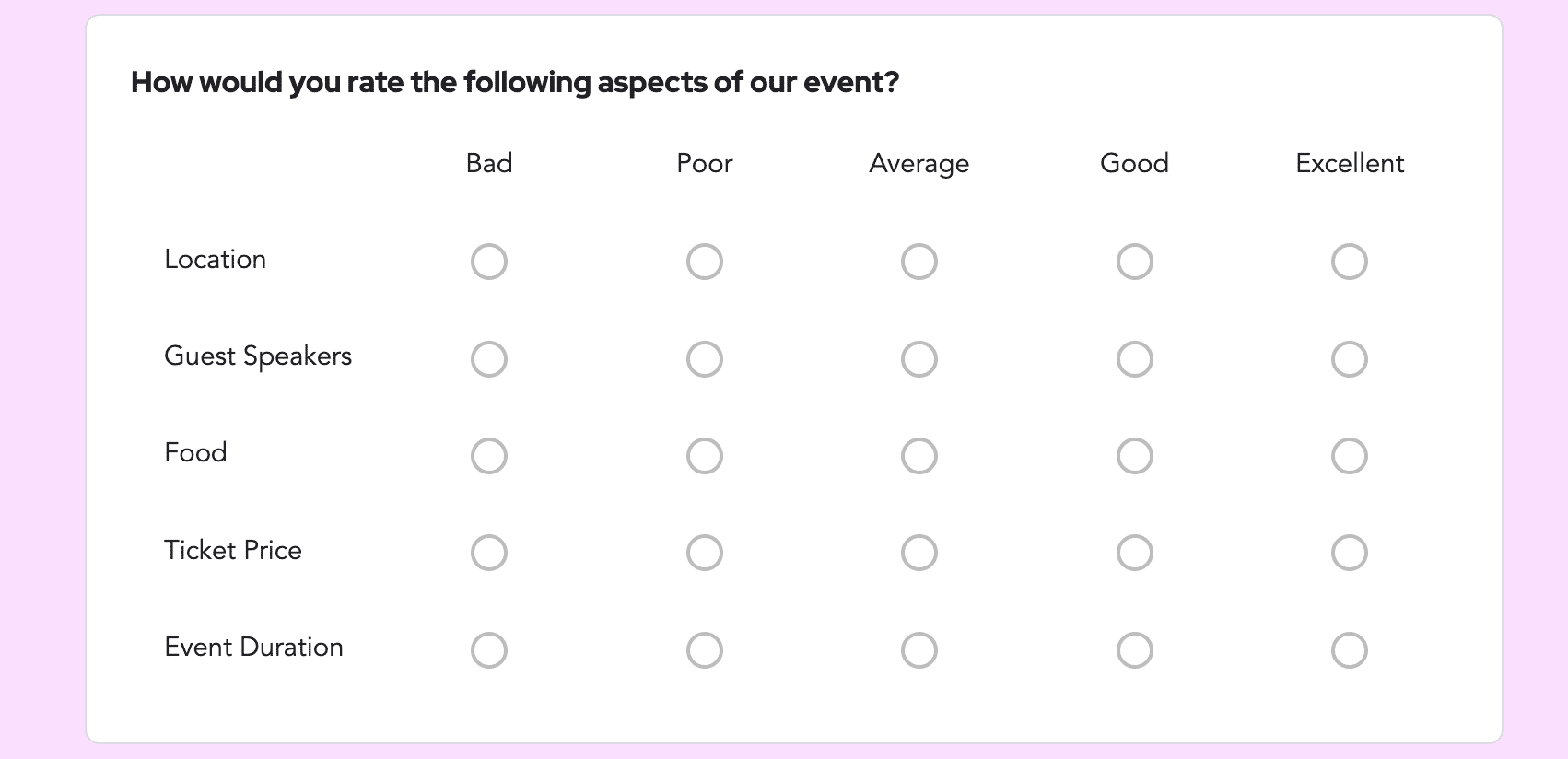Rate Food as Good

coord(1134,455)
